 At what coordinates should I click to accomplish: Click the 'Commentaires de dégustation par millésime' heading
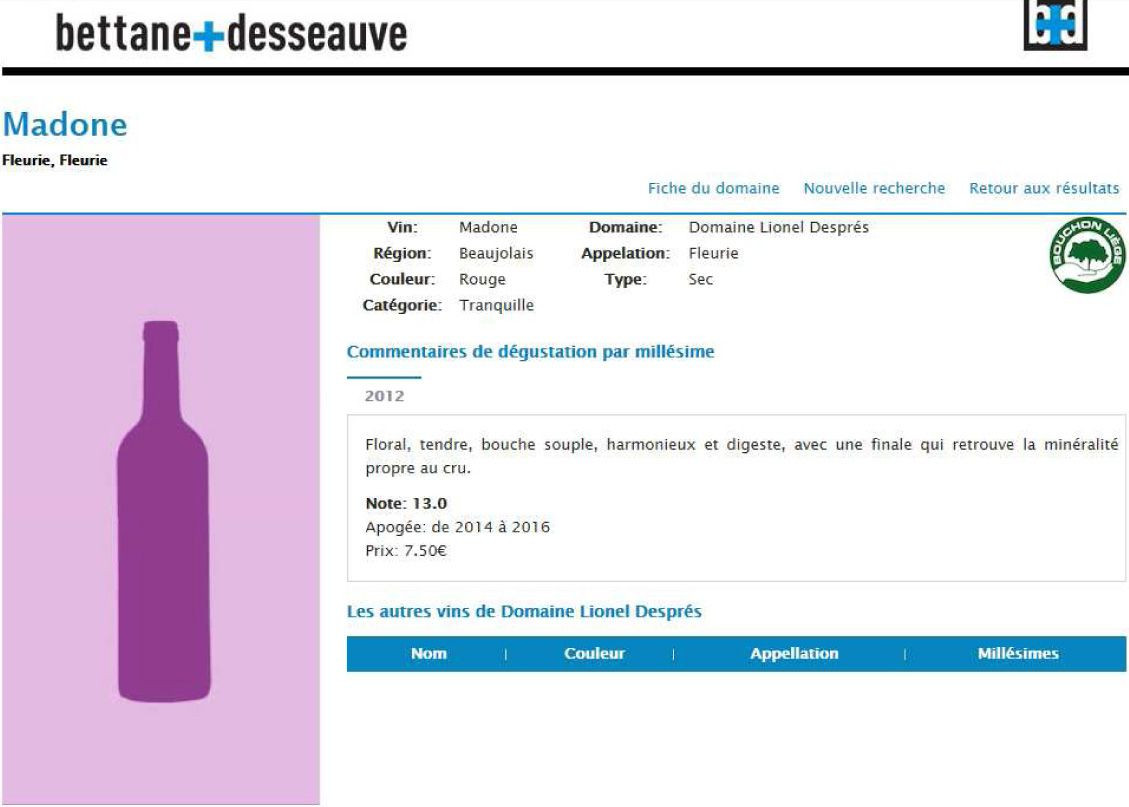(x=531, y=352)
